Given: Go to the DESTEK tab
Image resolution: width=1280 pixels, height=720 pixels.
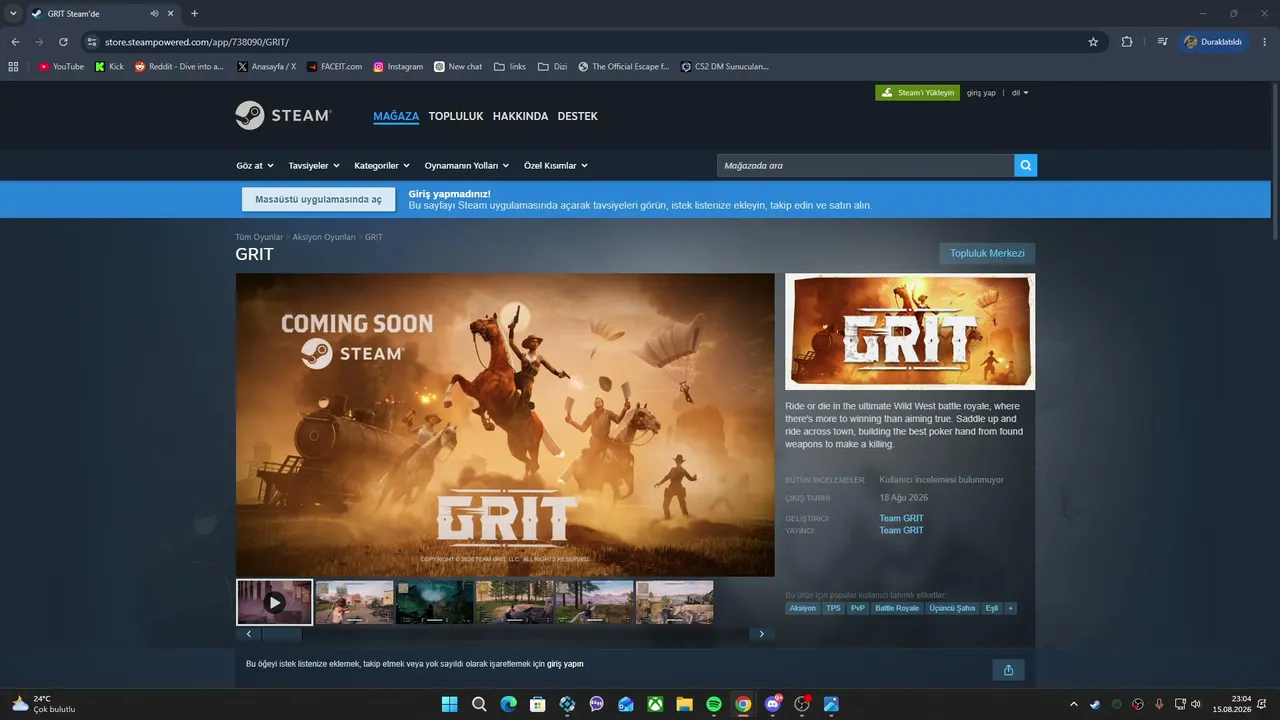Looking at the screenshot, I should click(578, 116).
